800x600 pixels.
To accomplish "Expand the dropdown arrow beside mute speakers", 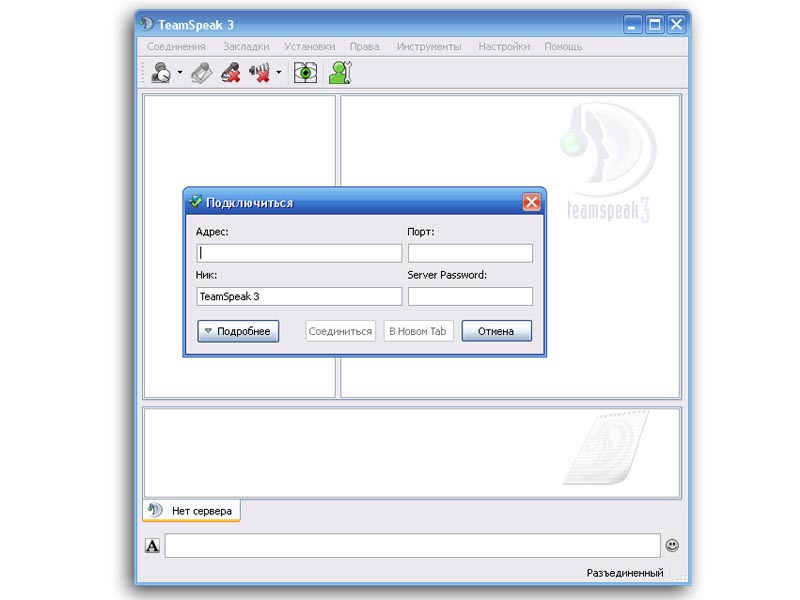I will pyautogui.click(x=278, y=73).
